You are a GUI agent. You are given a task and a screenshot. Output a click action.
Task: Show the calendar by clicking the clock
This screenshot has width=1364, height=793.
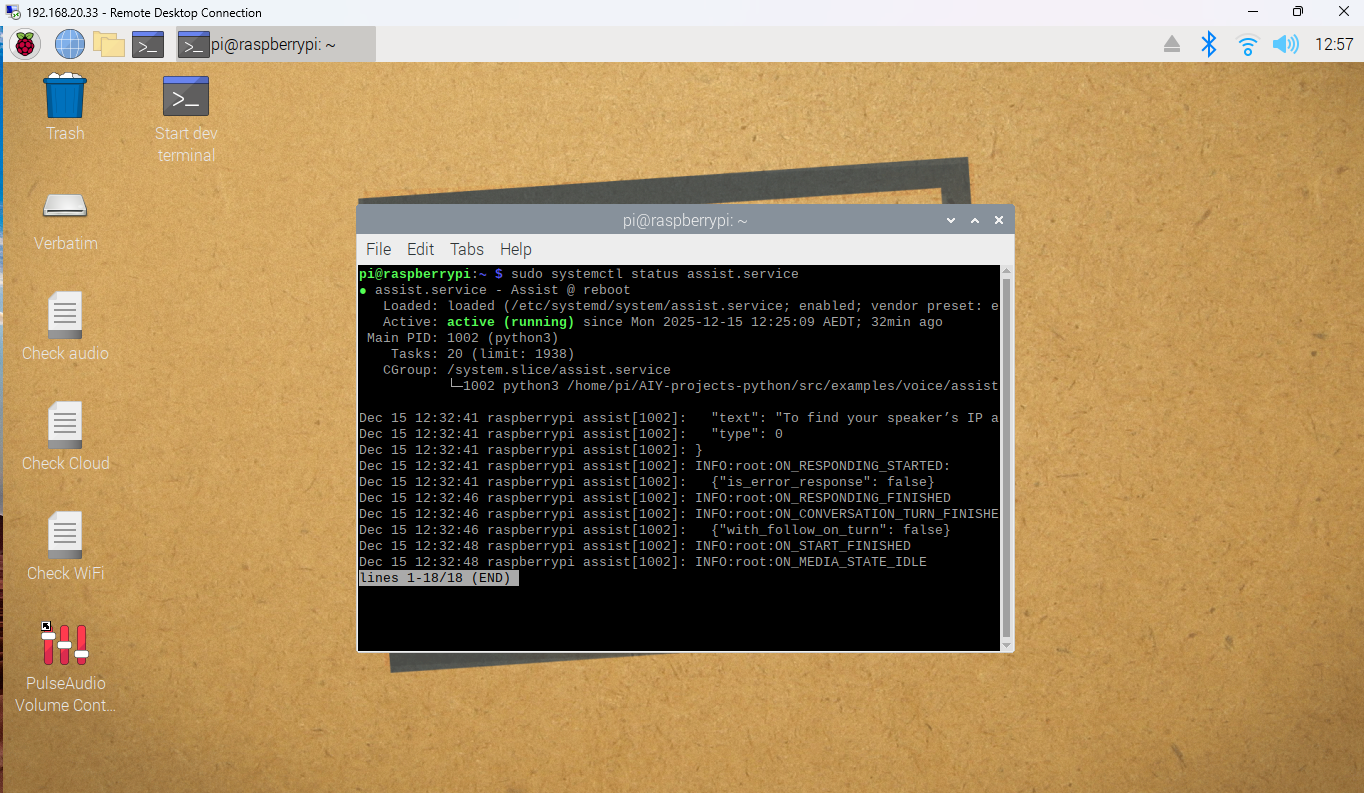pyautogui.click(x=1334, y=44)
